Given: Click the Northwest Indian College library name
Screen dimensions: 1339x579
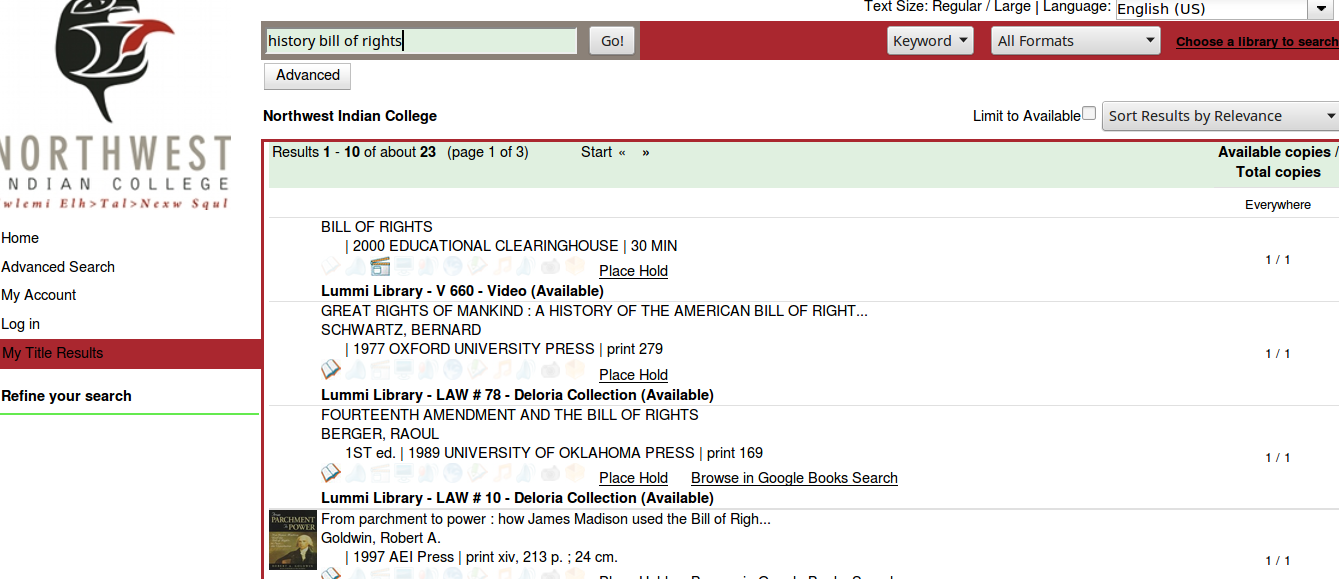Looking at the screenshot, I should pos(350,116).
